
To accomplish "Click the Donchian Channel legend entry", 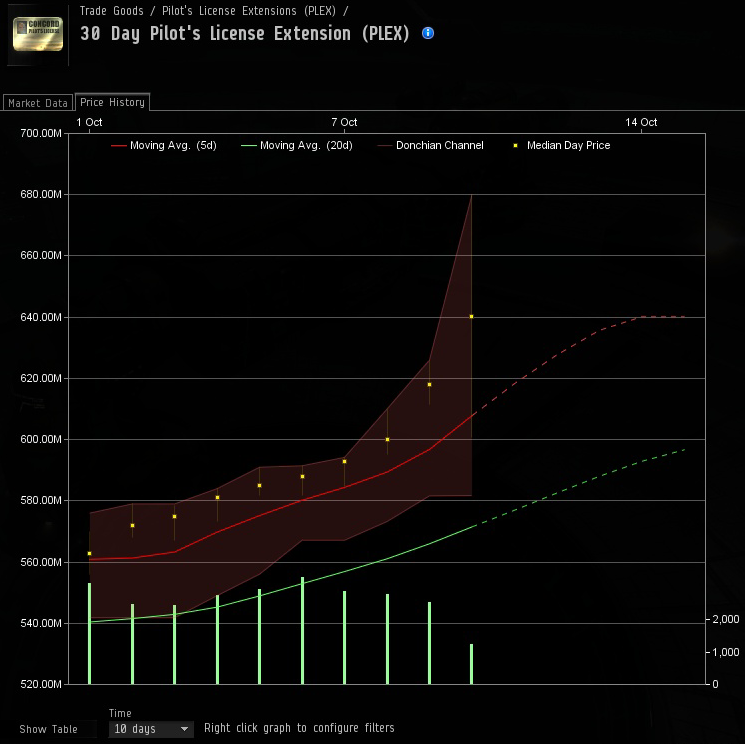I will [430, 145].
